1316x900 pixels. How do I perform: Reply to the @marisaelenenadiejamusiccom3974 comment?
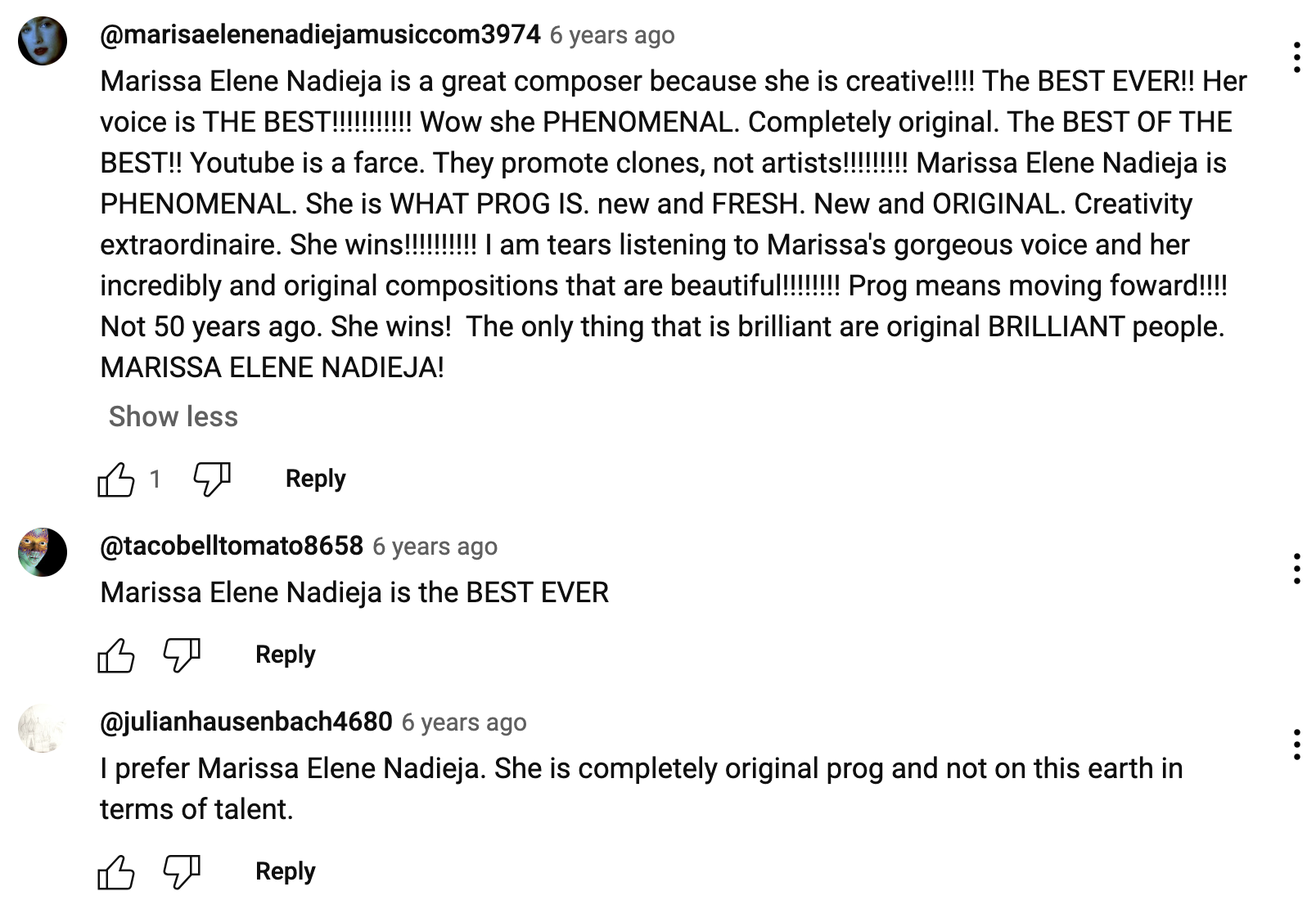tap(315, 479)
